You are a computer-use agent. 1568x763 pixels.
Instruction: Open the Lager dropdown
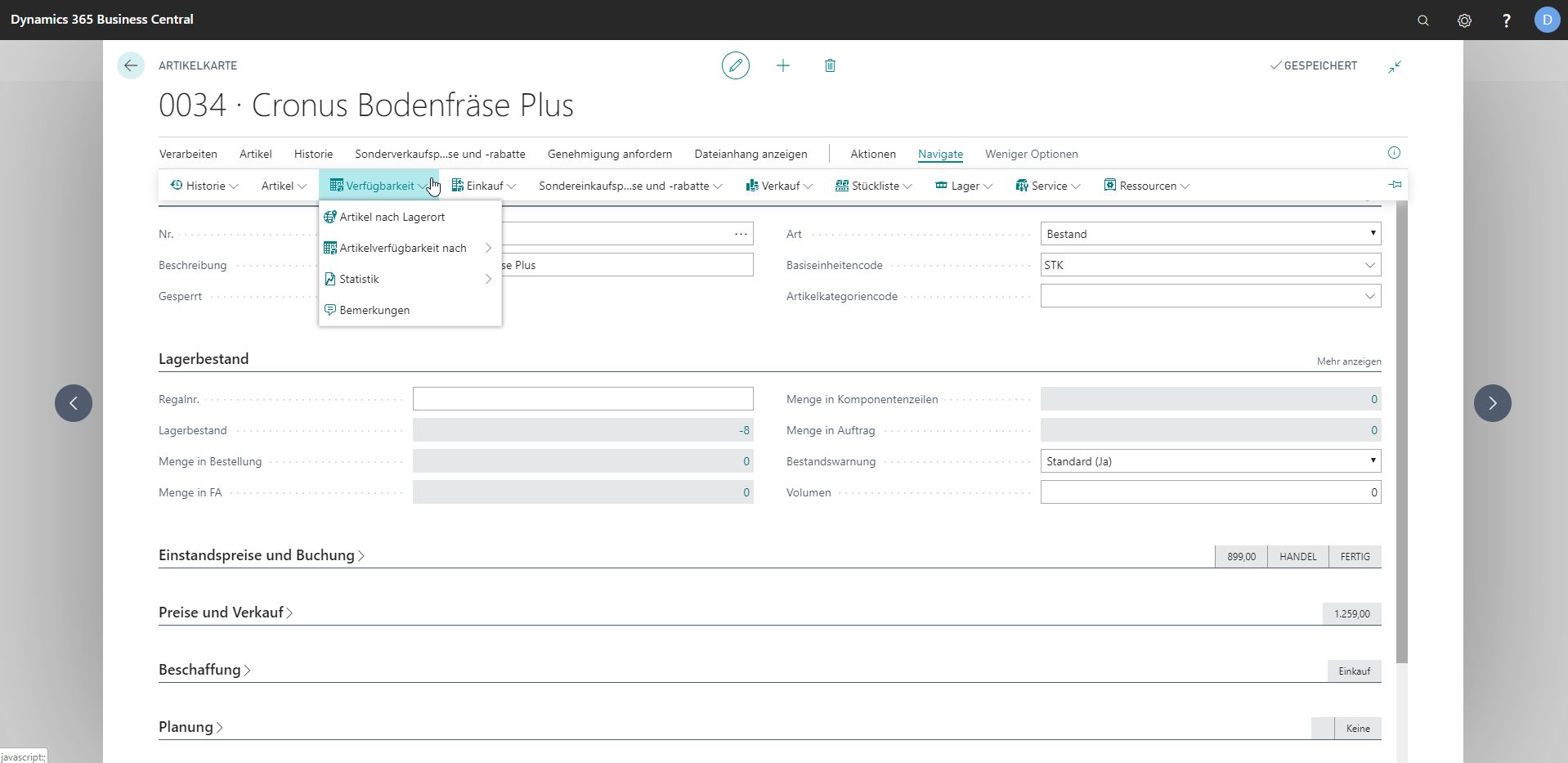point(964,186)
